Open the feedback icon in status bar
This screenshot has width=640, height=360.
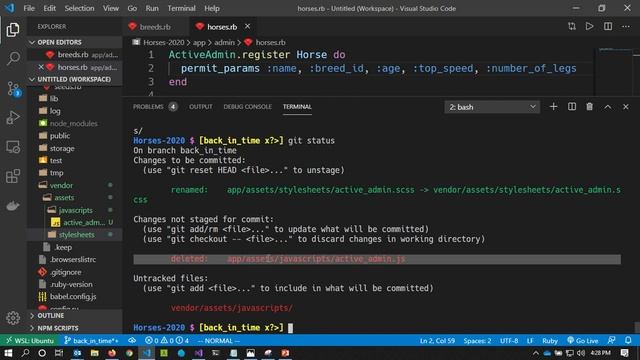click(611, 340)
